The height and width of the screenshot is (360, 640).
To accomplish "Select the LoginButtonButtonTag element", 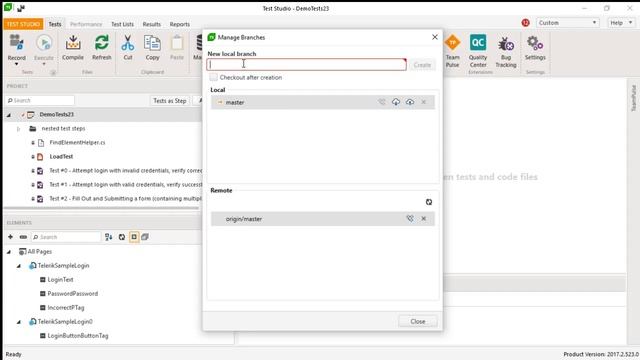I will [78, 336].
